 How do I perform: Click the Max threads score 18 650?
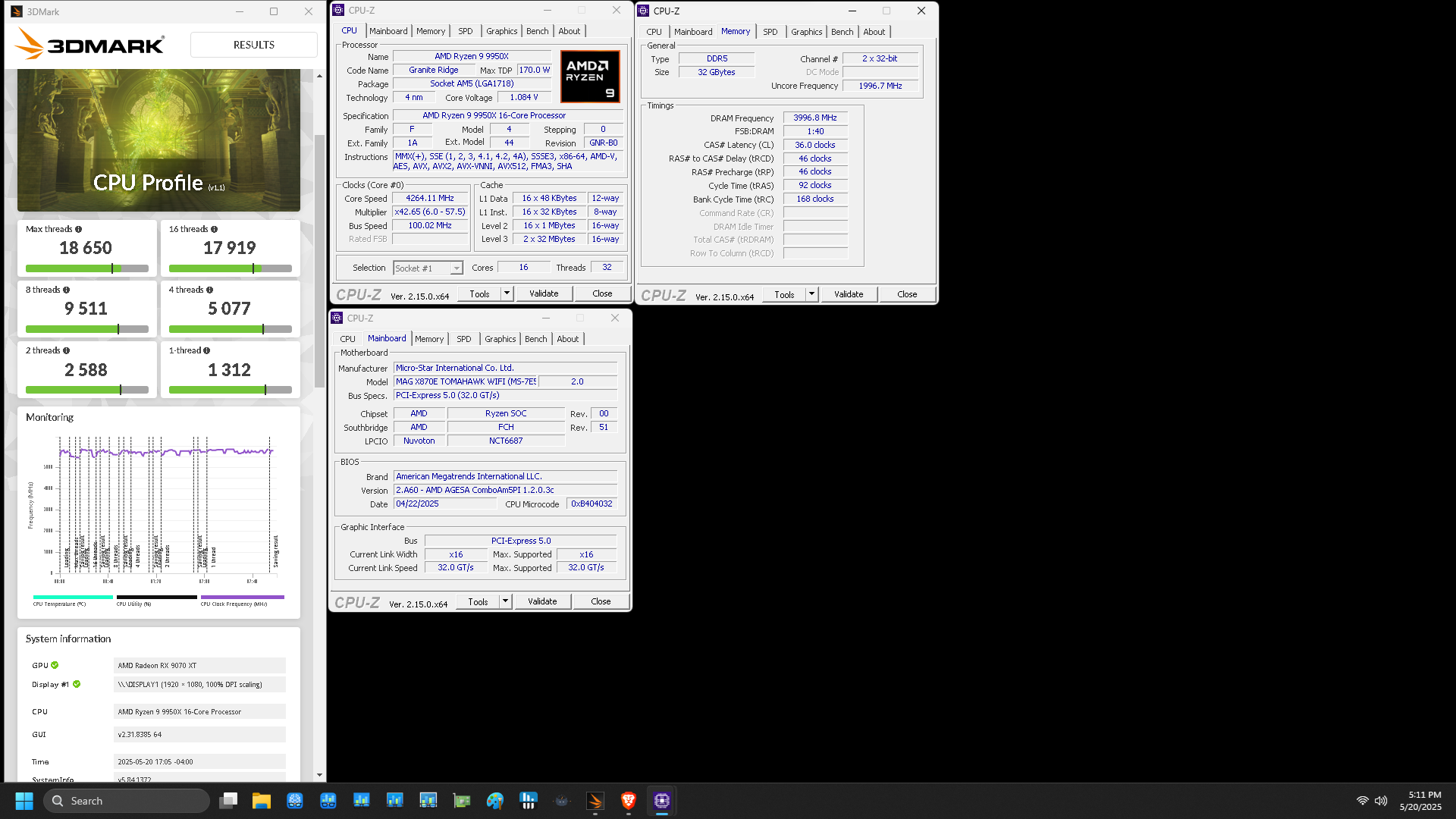pyautogui.click(x=86, y=248)
